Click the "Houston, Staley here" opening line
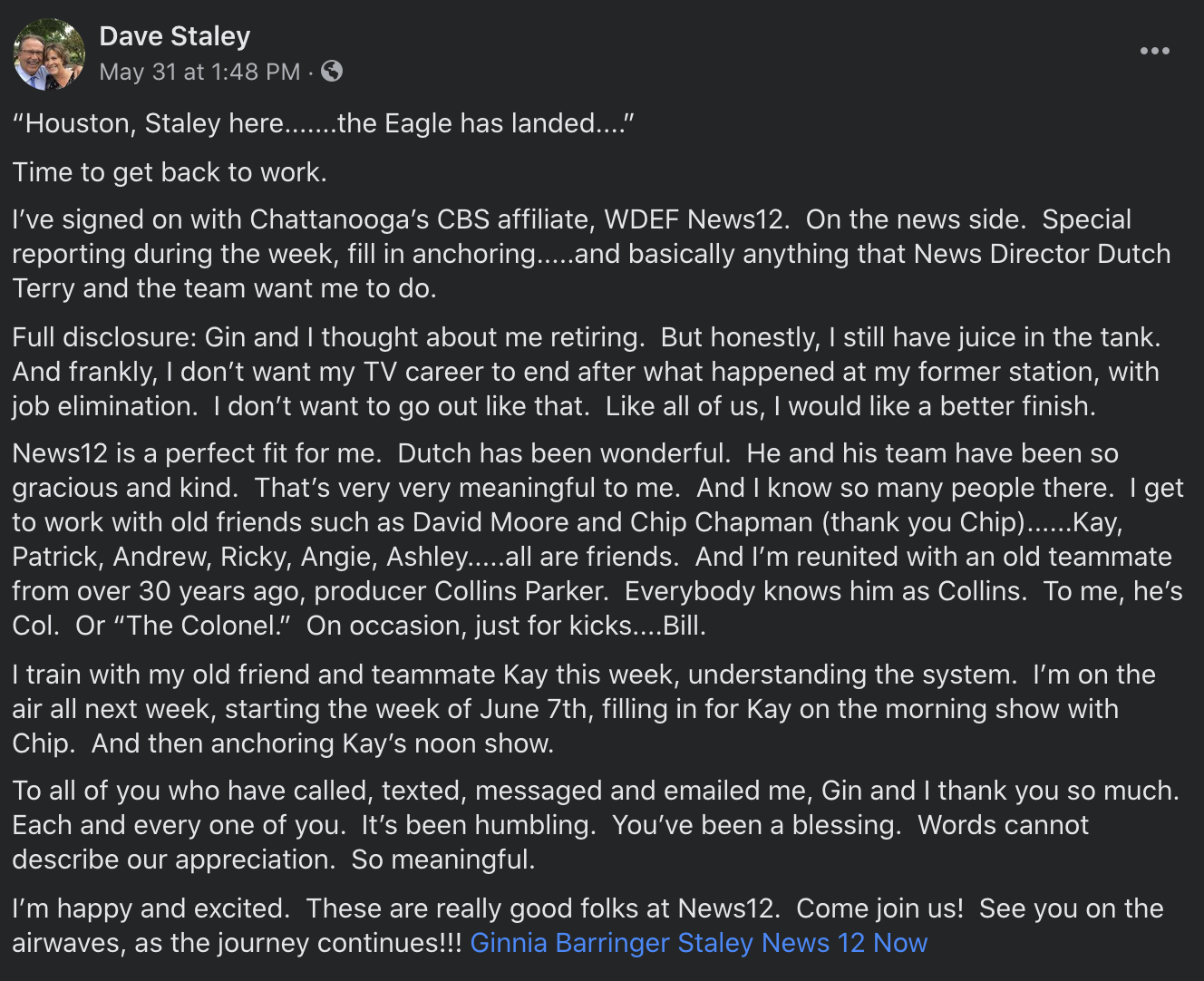This screenshot has height=981, width=1204. pyautogui.click(x=324, y=123)
